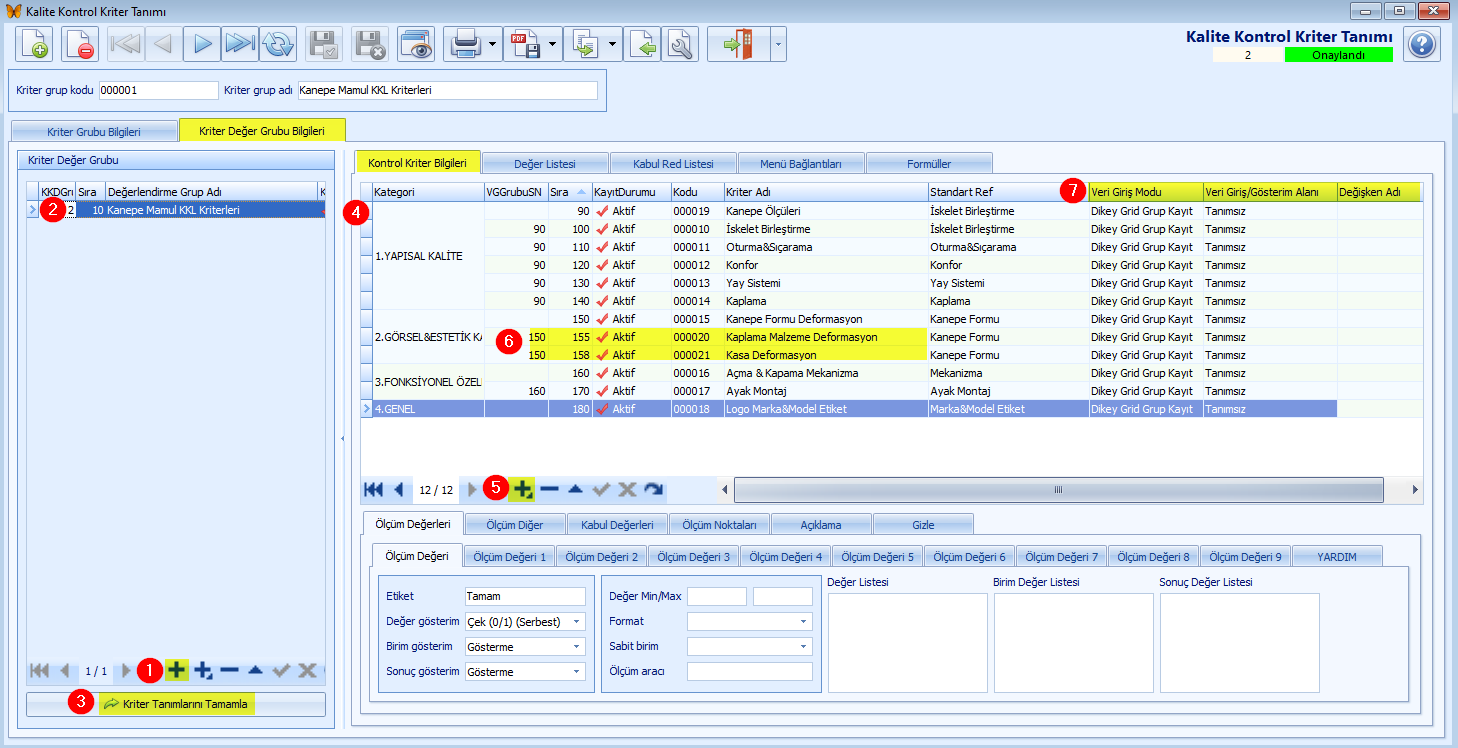The image size is (1458, 748).
Task: Open the exit door dropdown arrow
Action: coord(777,44)
